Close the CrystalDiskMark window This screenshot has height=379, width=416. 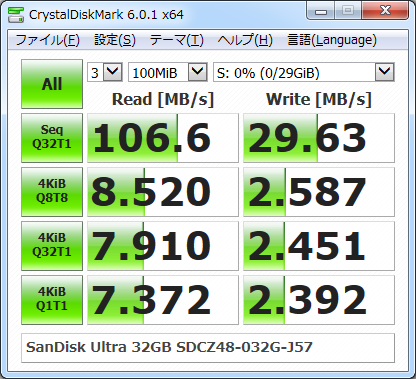click(x=385, y=11)
